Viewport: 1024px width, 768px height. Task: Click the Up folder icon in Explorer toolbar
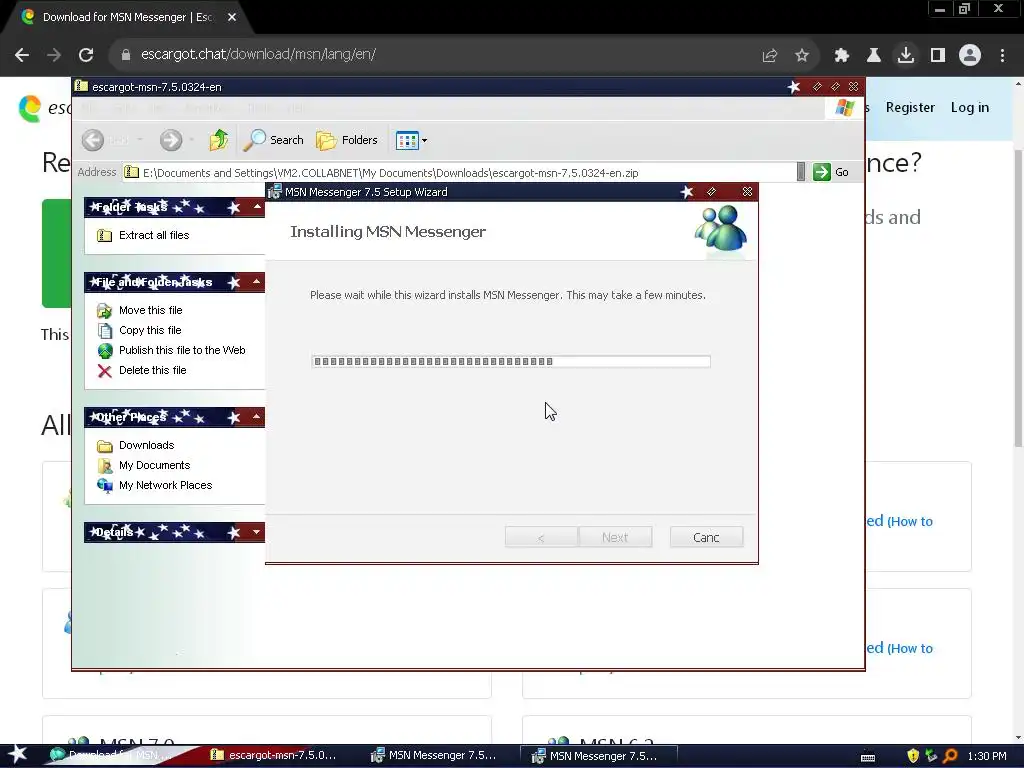[x=218, y=140]
